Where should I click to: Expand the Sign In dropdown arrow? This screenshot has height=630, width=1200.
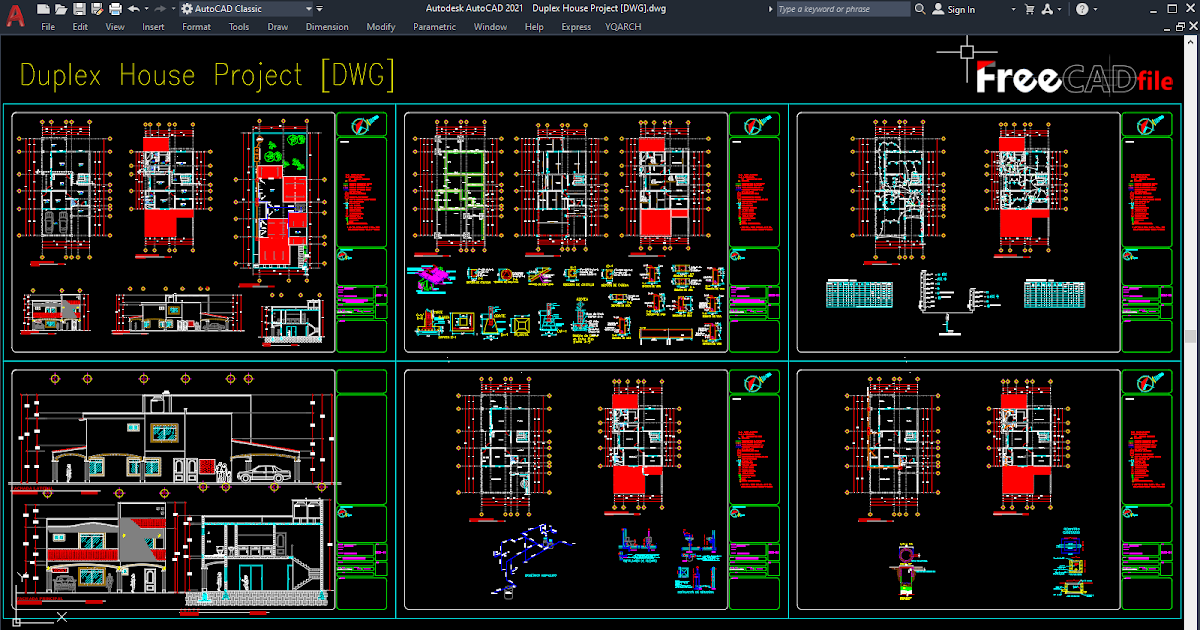click(x=1013, y=9)
